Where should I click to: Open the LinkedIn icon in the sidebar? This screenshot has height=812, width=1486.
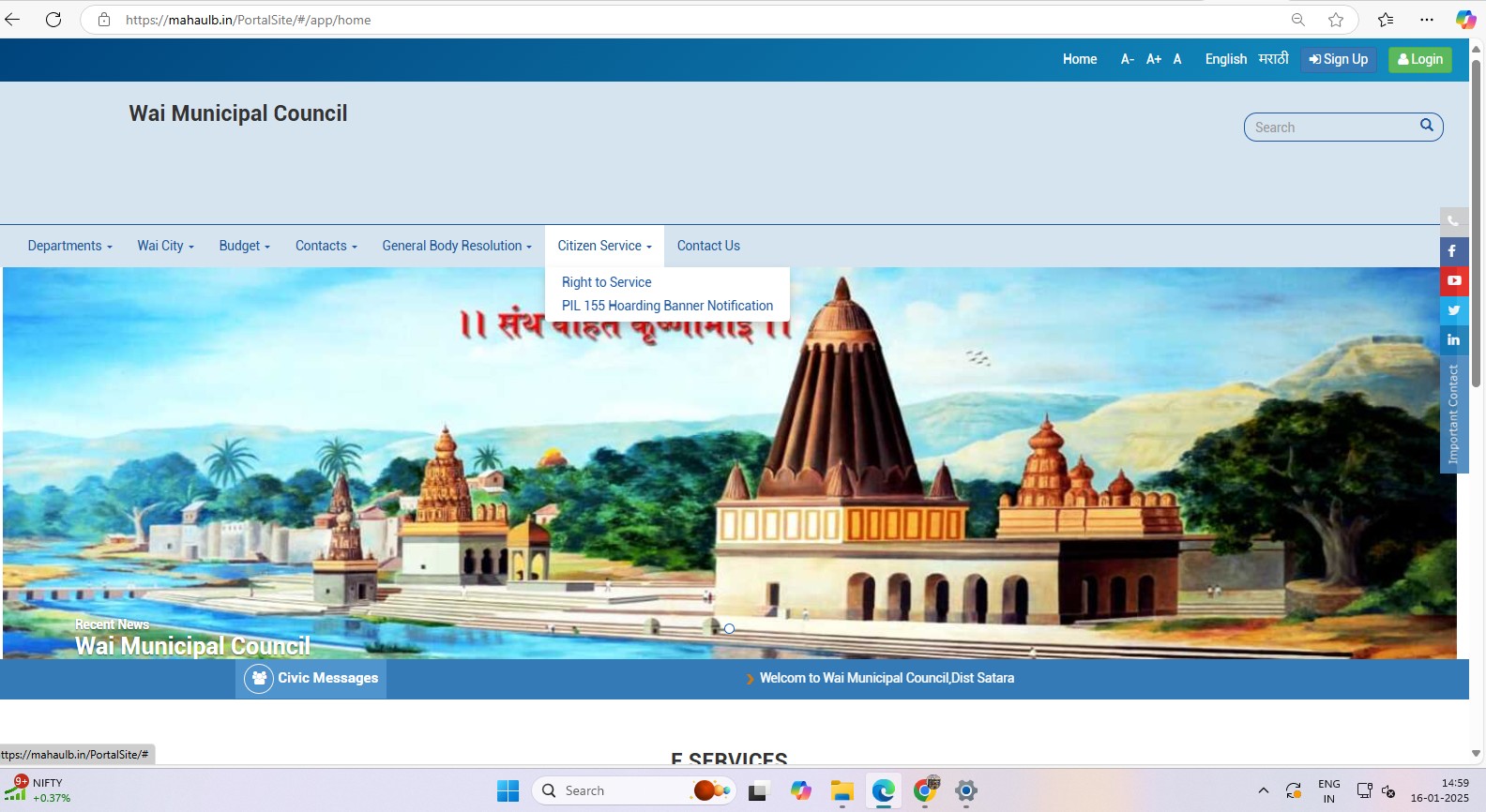coord(1453,339)
